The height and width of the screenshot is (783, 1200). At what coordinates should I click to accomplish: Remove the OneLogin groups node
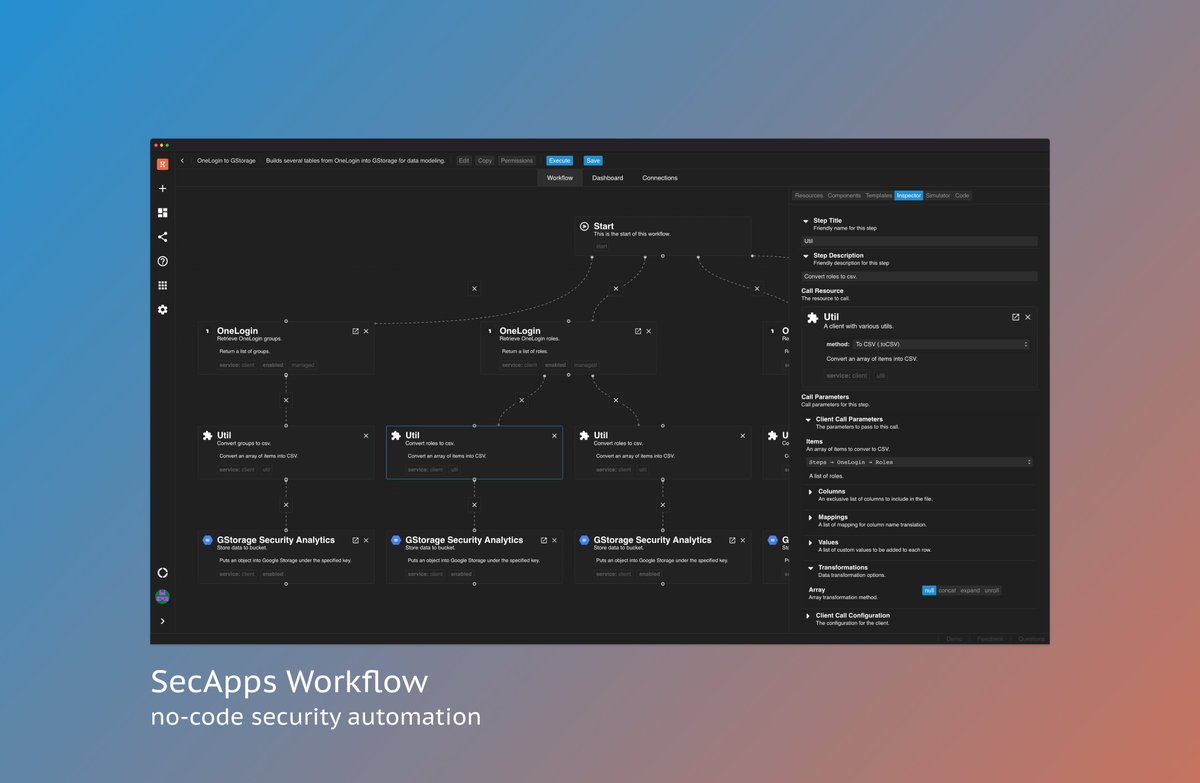click(x=366, y=331)
